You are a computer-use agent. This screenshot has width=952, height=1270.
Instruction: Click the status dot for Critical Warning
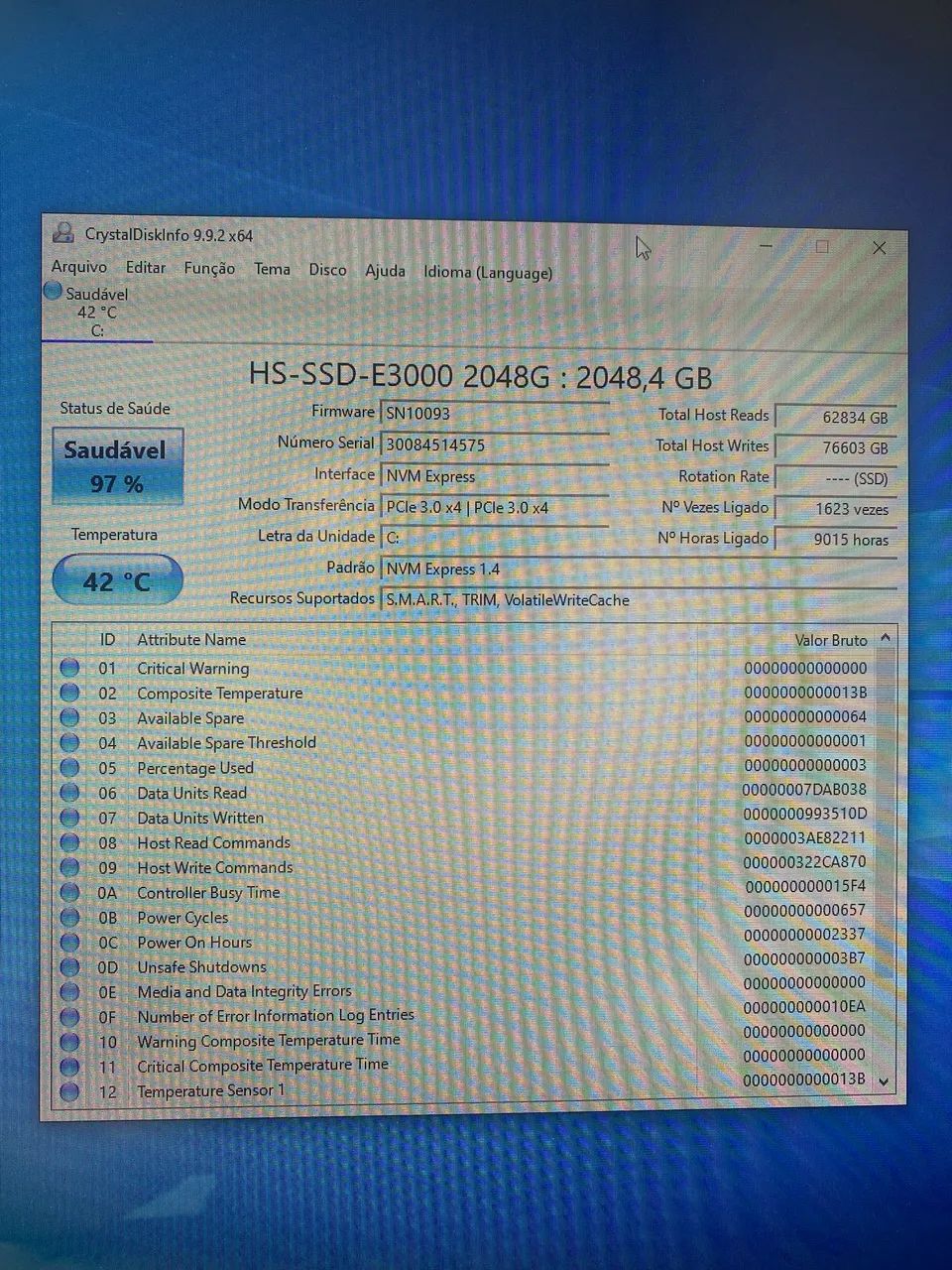(69, 668)
